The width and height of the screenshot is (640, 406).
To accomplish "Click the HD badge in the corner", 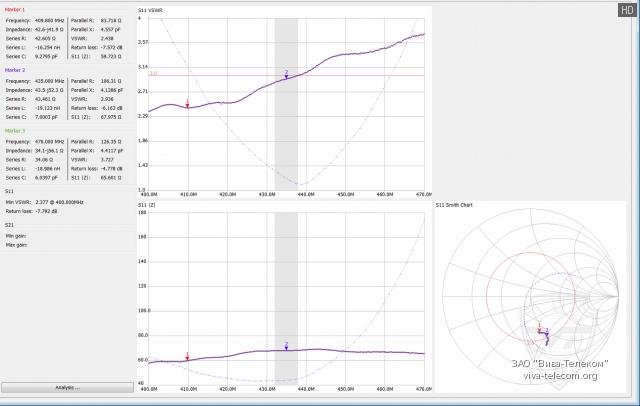I will pos(626,9).
